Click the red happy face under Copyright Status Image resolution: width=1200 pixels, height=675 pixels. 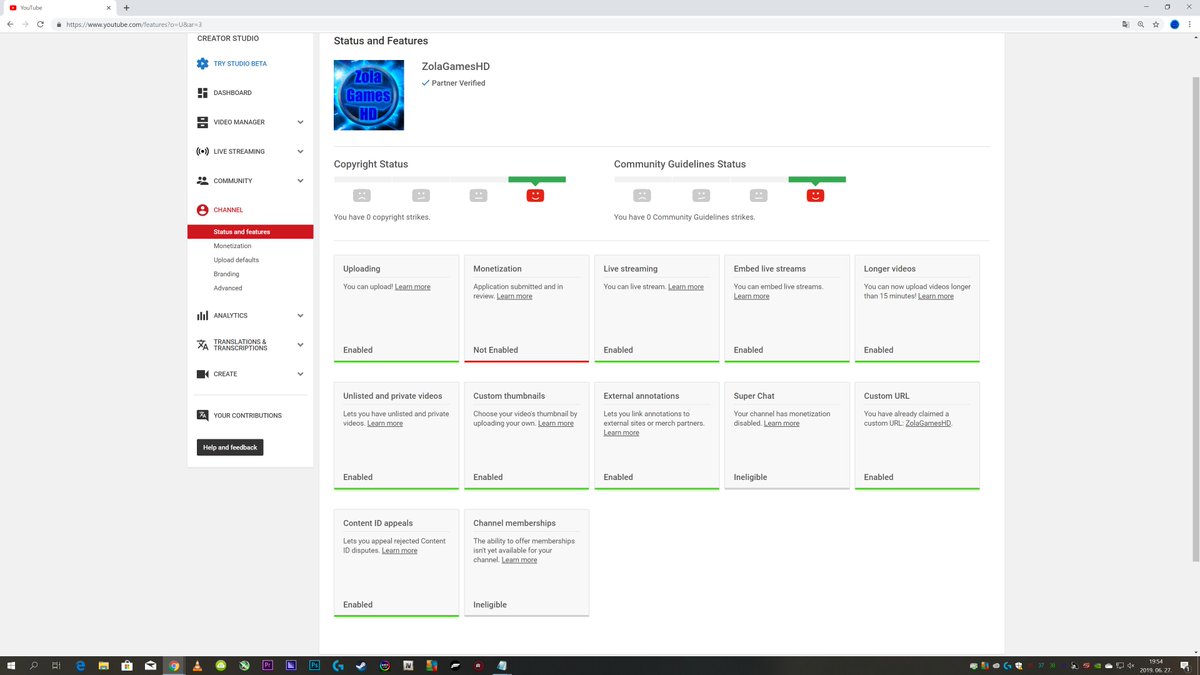coord(535,195)
